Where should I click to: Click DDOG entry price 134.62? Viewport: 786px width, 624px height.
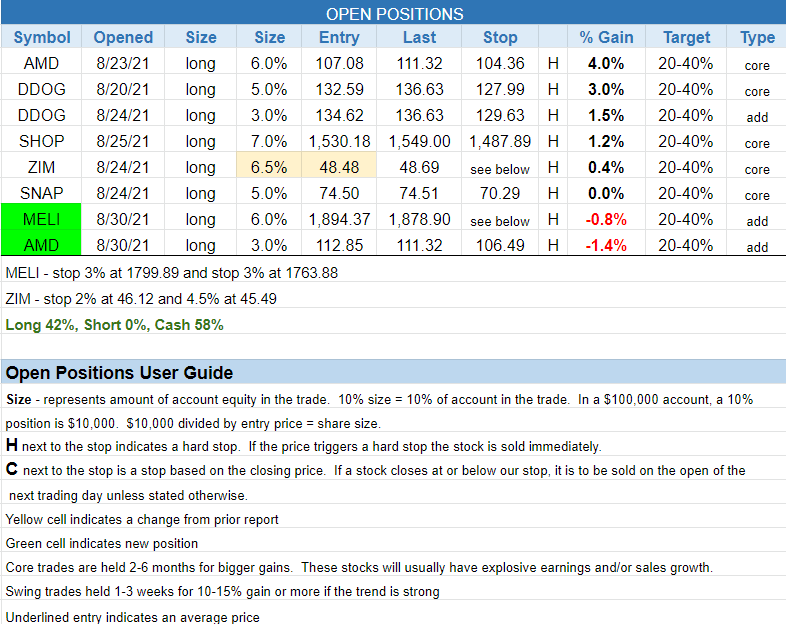pos(339,115)
